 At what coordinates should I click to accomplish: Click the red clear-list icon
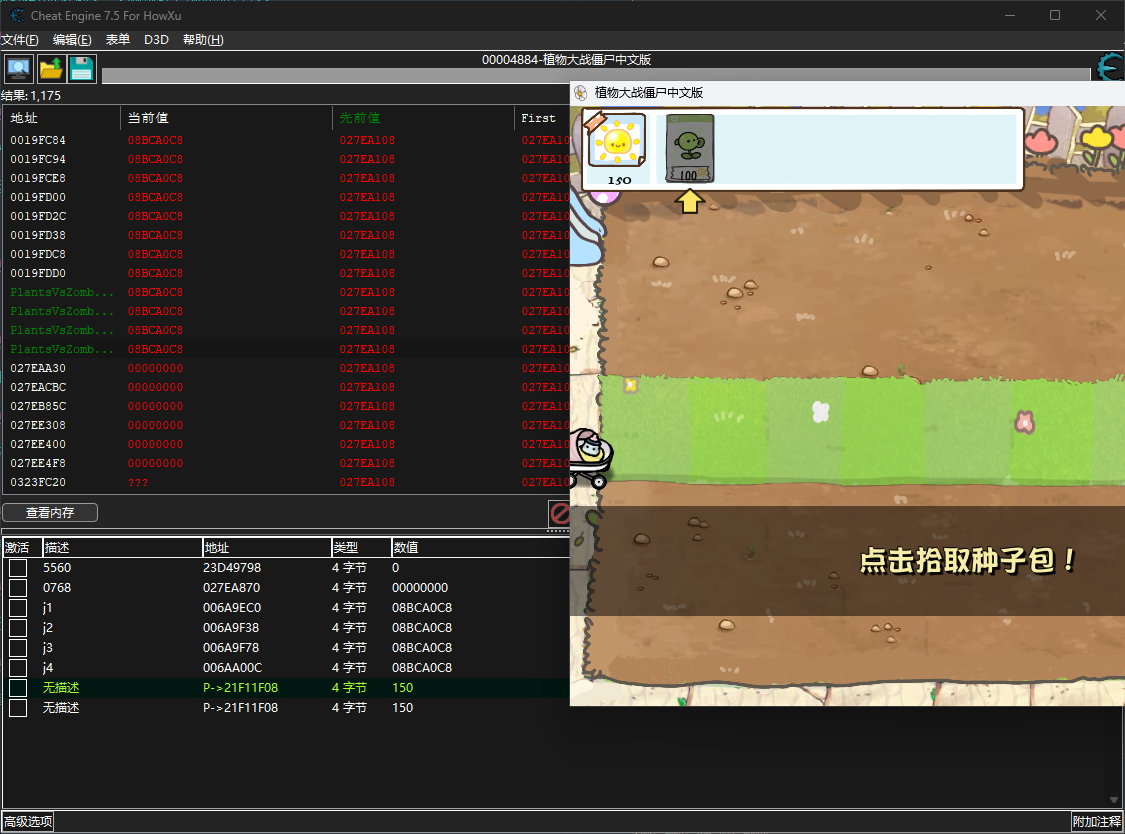click(x=560, y=514)
